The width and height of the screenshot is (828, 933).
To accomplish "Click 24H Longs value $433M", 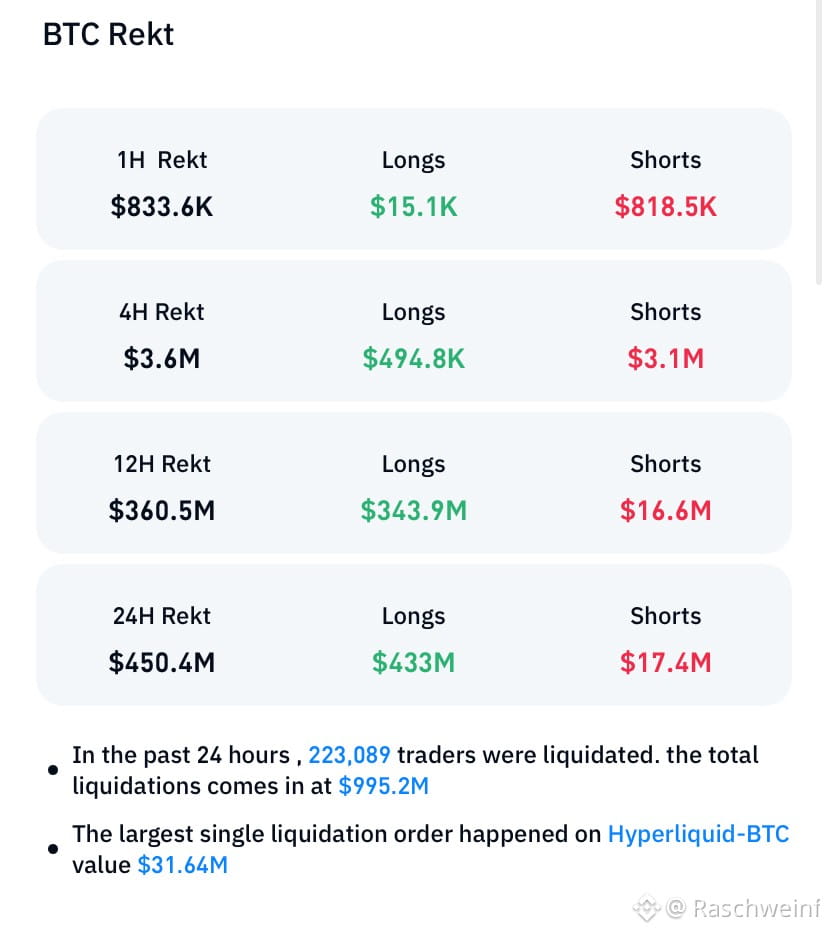I will tap(413, 662).
